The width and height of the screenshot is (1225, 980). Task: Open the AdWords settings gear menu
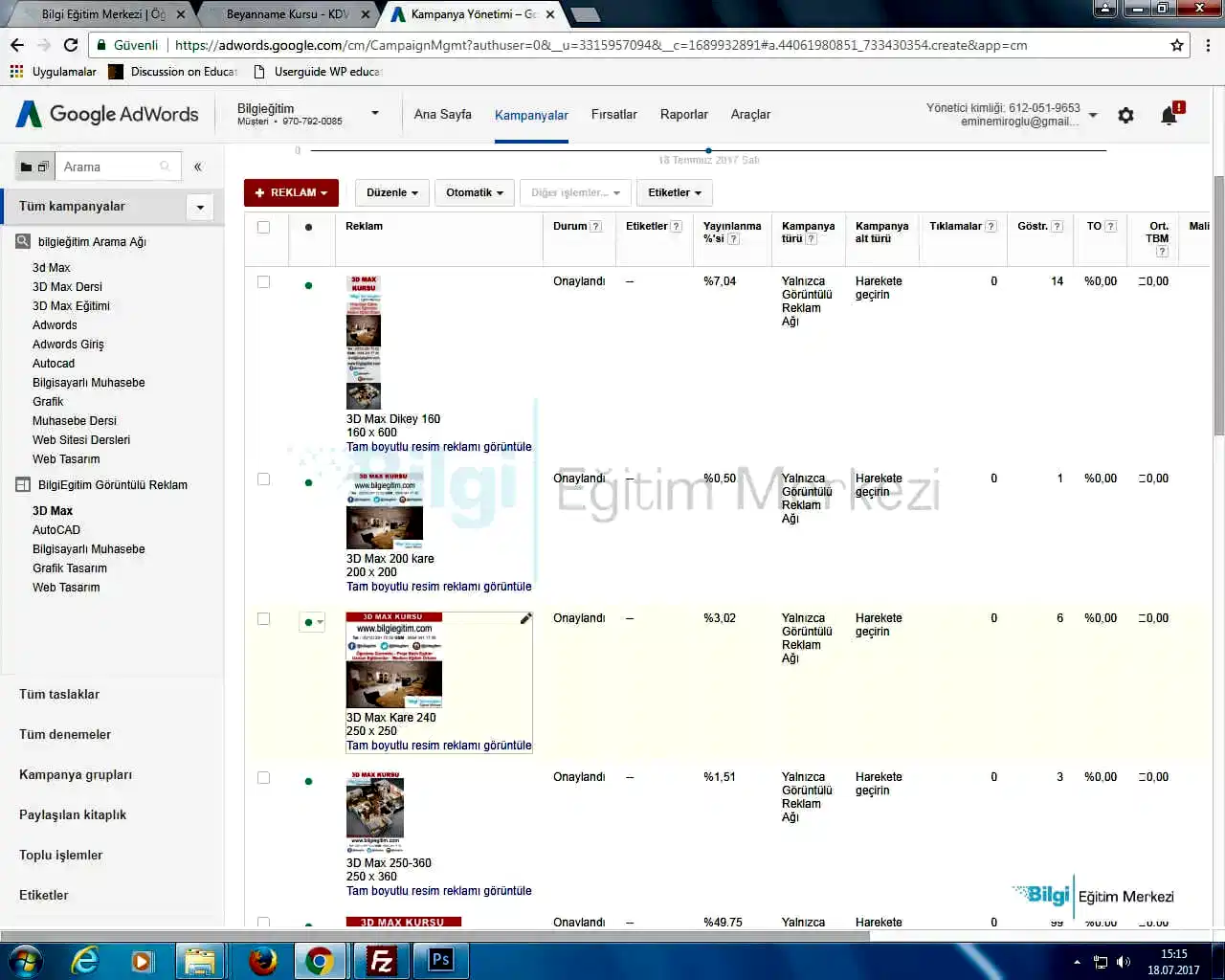tap(1125, 116)
